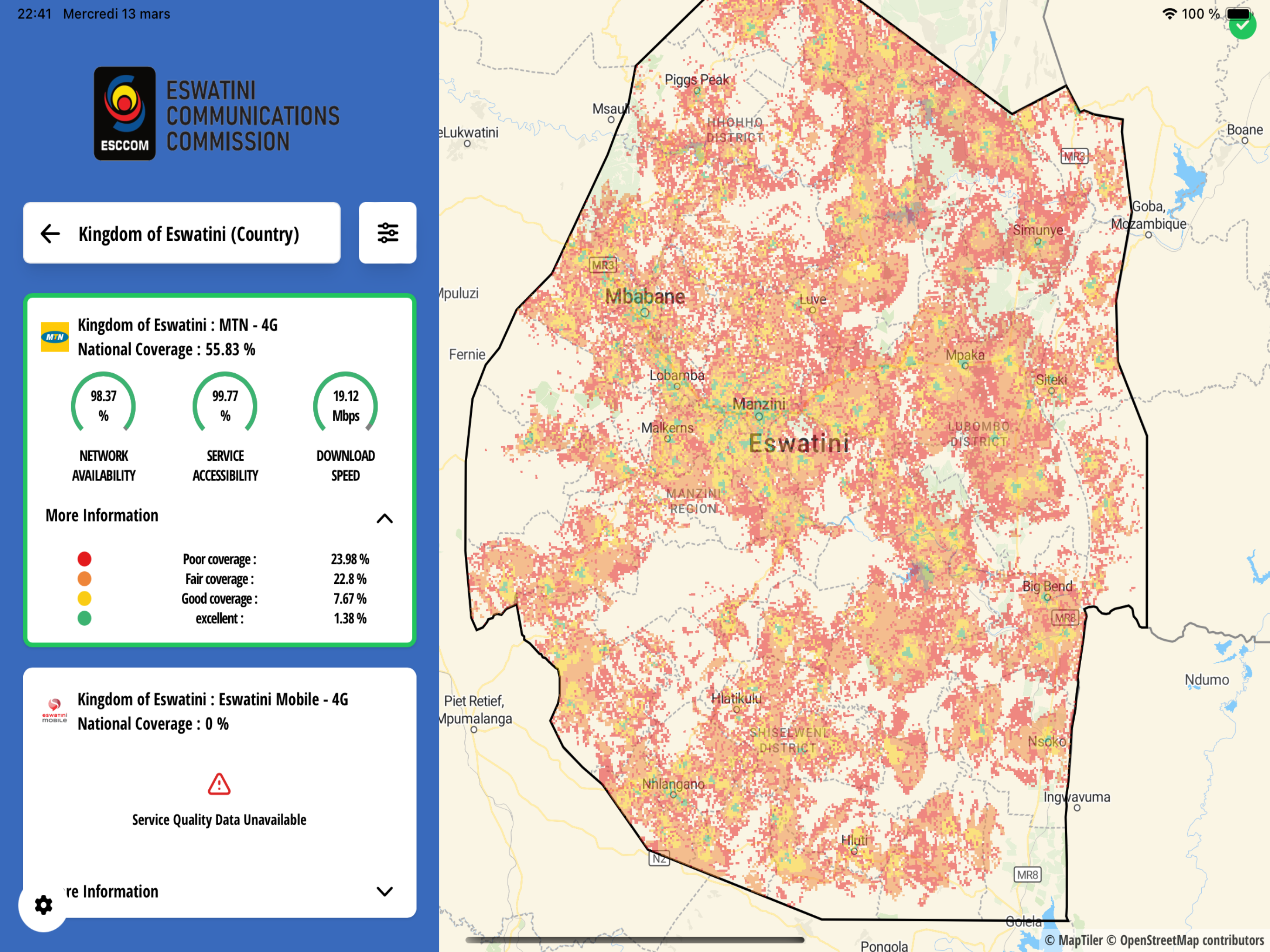Image resolution: width=1270 pixels, height=952 pixels.
Task: Tap Piggs Peak on the map
Action: pos(696,80)
